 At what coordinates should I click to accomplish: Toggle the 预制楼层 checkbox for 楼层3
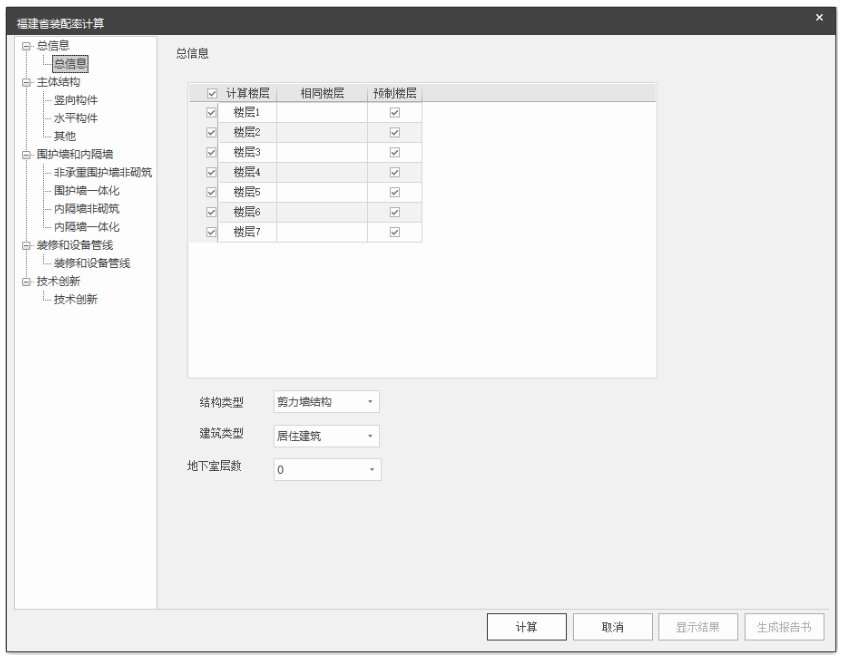394,152
